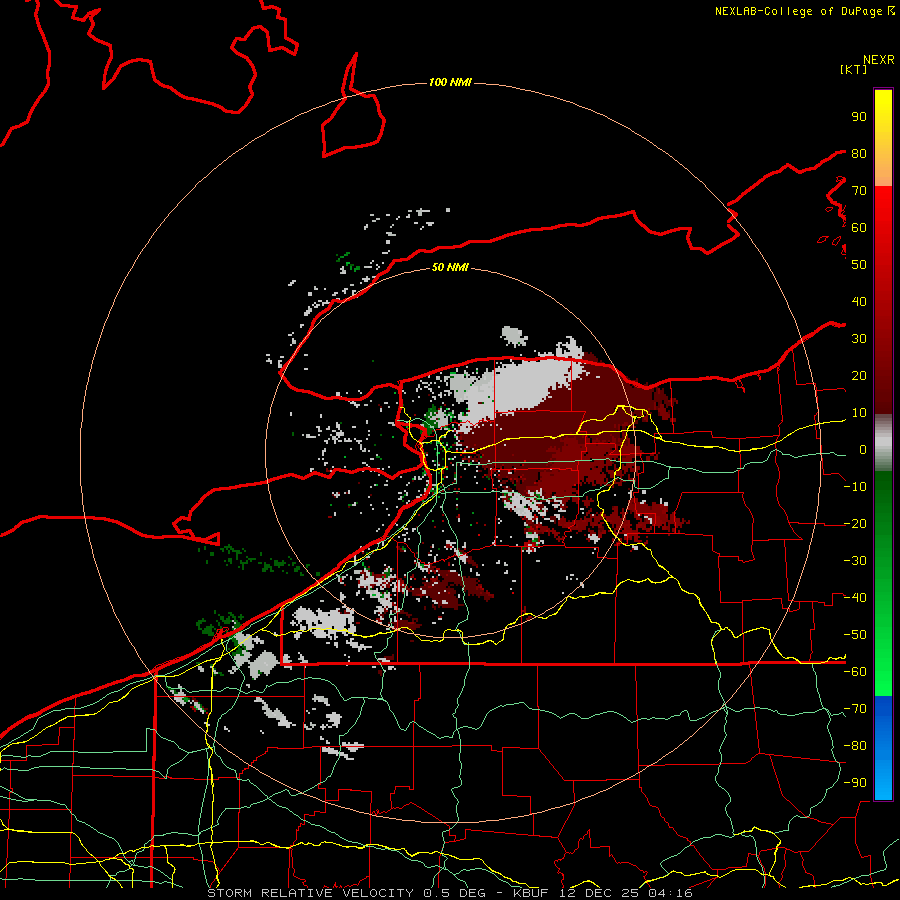The image size is (900, 900).
Task: Click the -70 value on velocity scale
Action: (855, 709)
